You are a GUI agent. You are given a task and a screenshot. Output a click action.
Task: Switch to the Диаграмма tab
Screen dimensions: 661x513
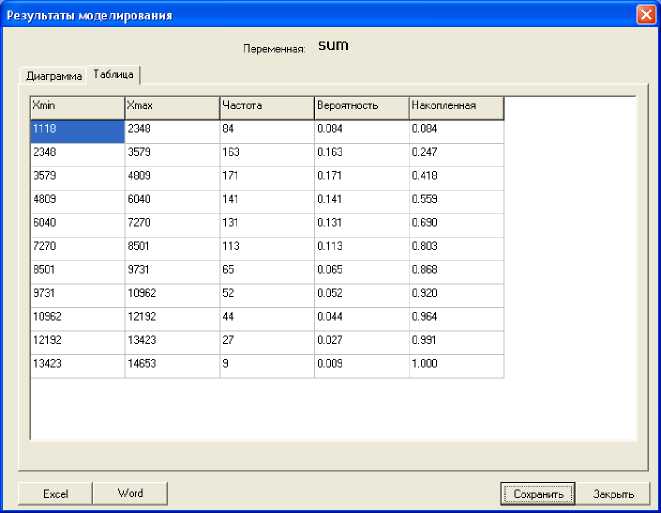pos(54,75)
